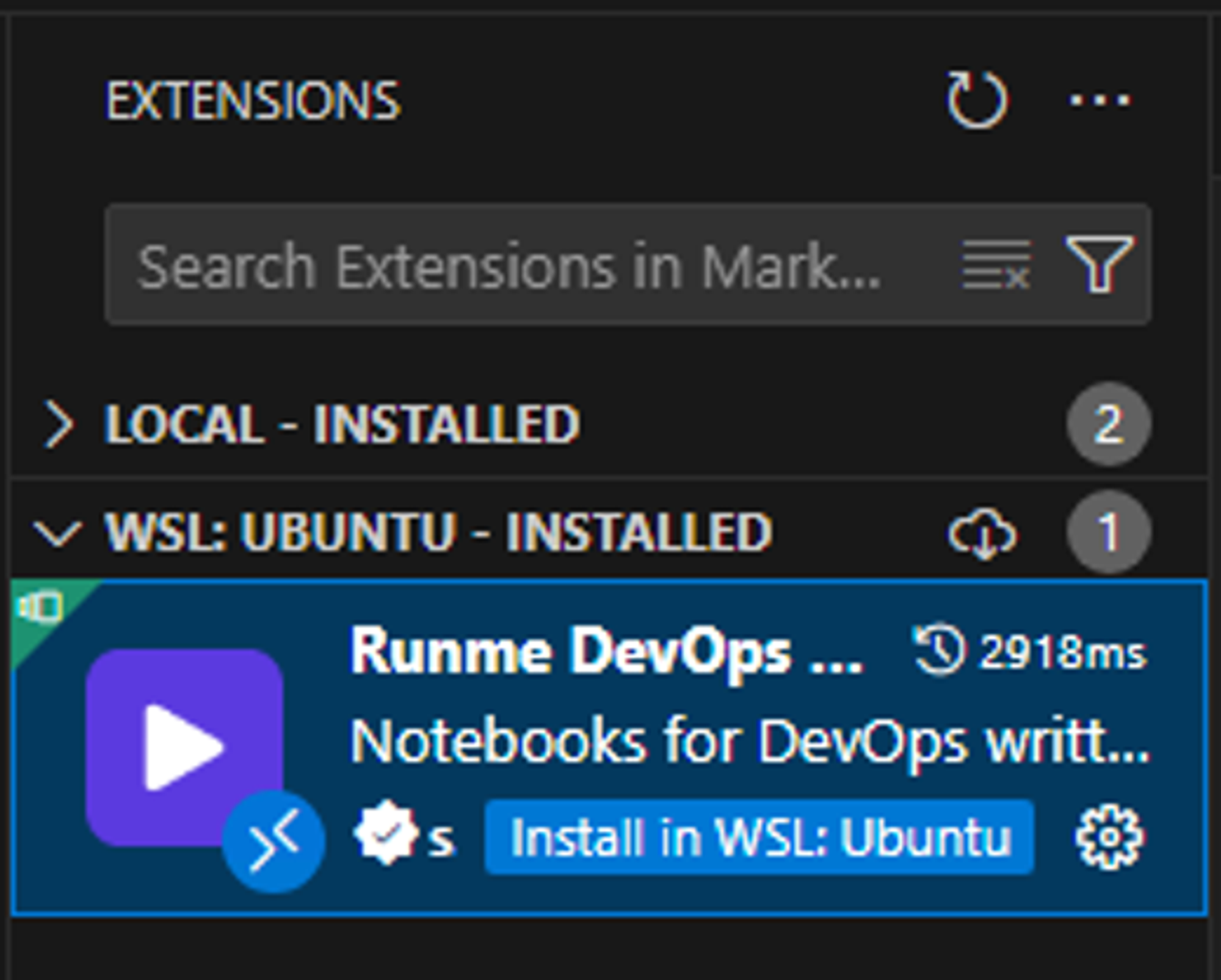Viewport: 1221px width, 980px height.
Task: Select the Runme DevOps extension title
Action: point(606,652)
